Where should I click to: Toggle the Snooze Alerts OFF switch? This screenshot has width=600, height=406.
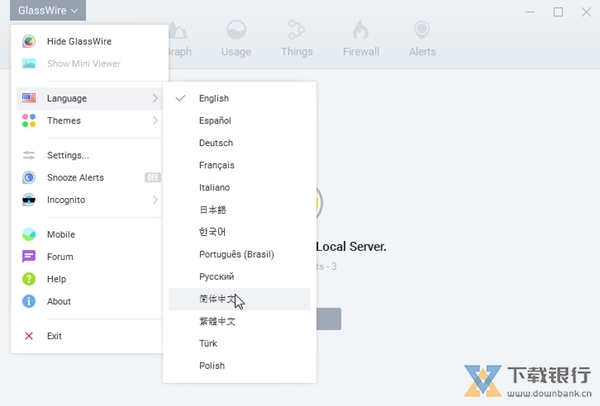click(x=153, y=178)
